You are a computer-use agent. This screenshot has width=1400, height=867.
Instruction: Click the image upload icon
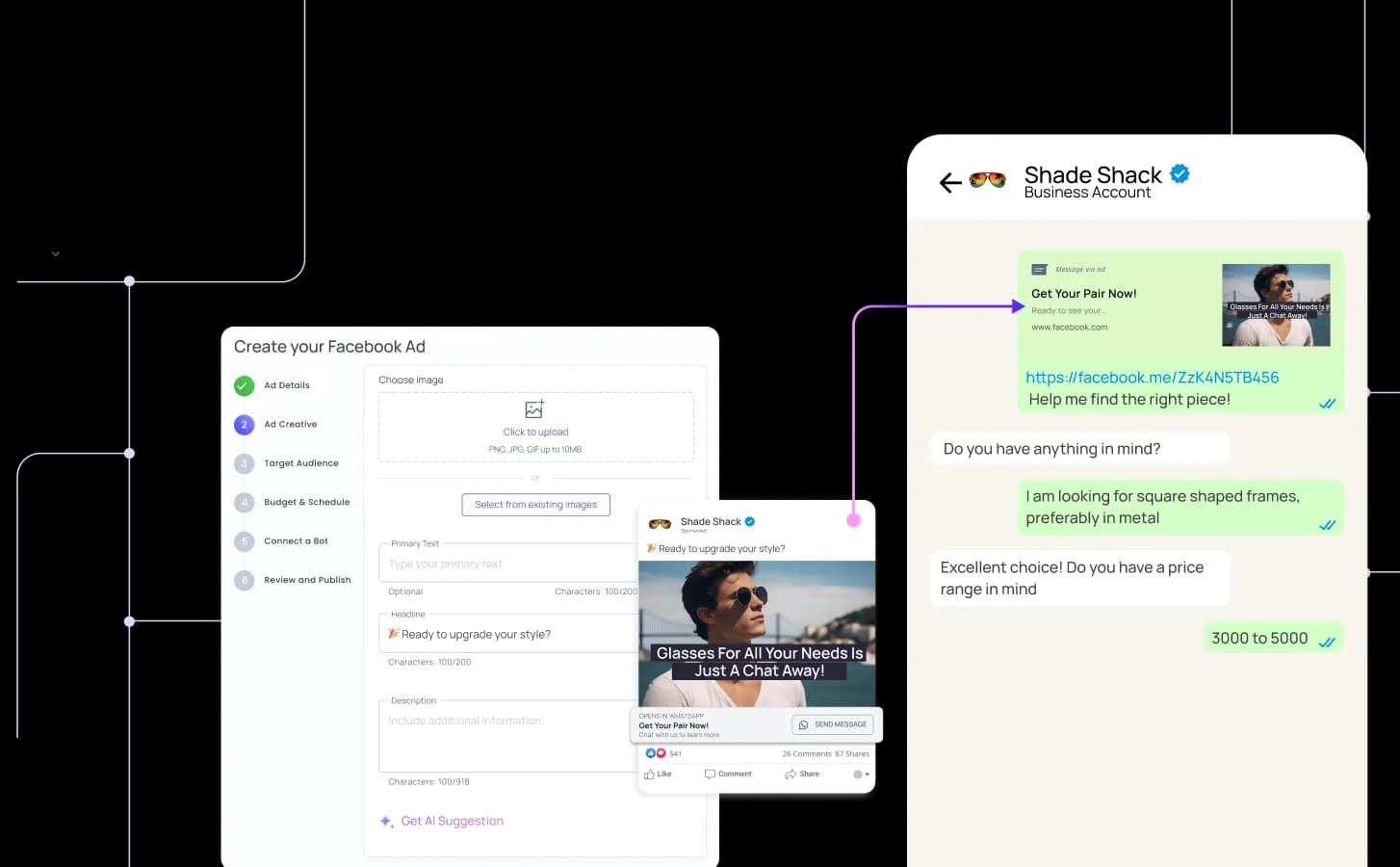click(534, 409)
